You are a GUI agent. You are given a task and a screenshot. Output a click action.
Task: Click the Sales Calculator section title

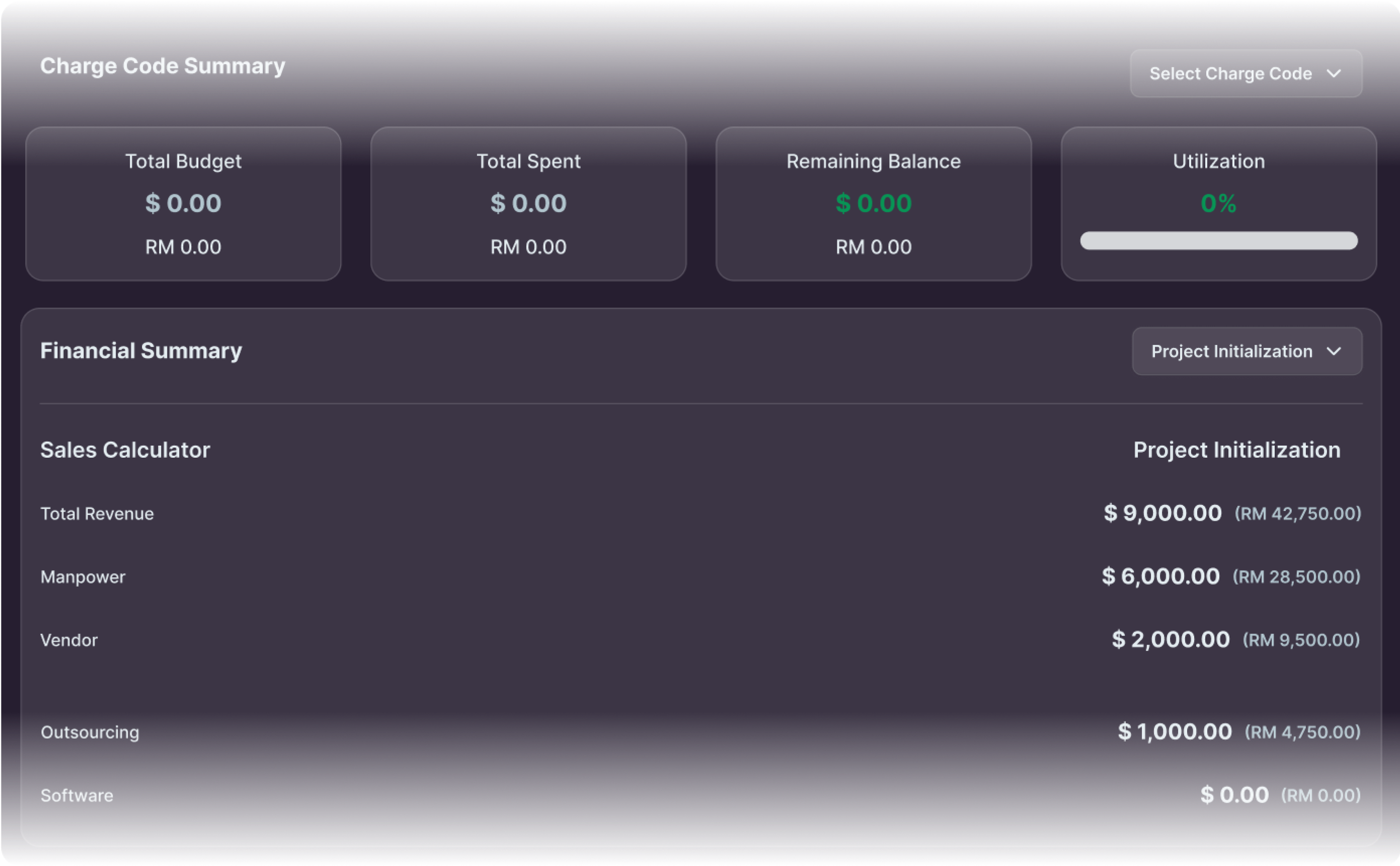(x=125, y=450)
